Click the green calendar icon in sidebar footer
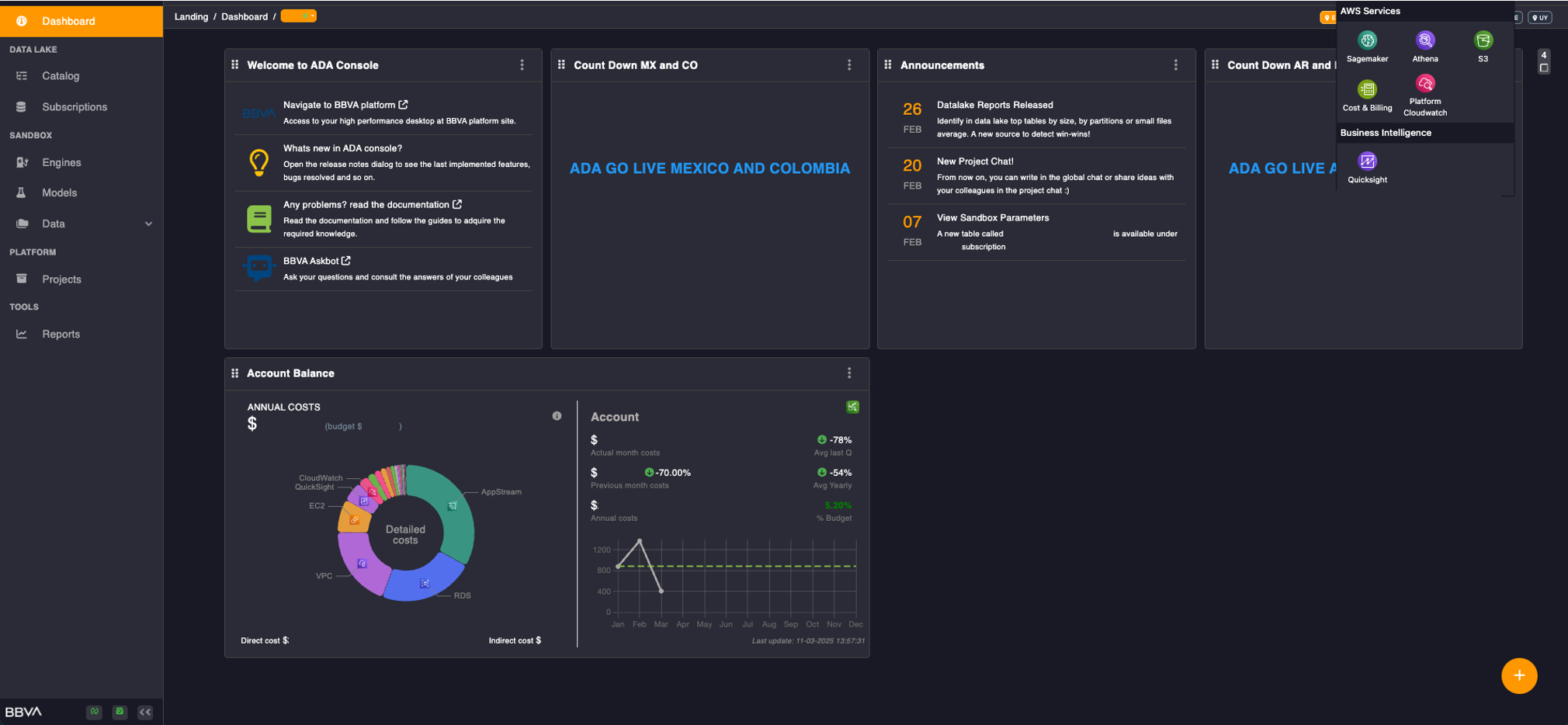The width and height of the screenshot is (1568, 725). click(x=120, y=712)
